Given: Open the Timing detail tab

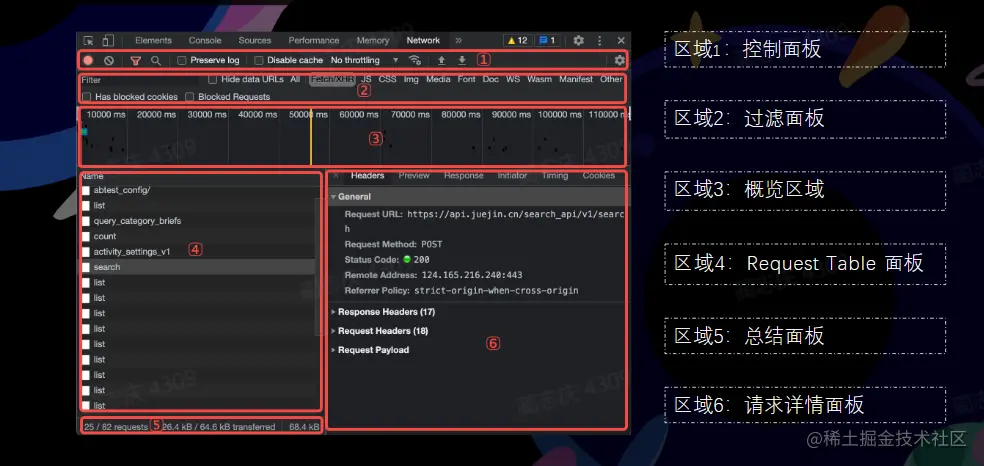Looking at the screenshot, I should [x=555, y=176].
